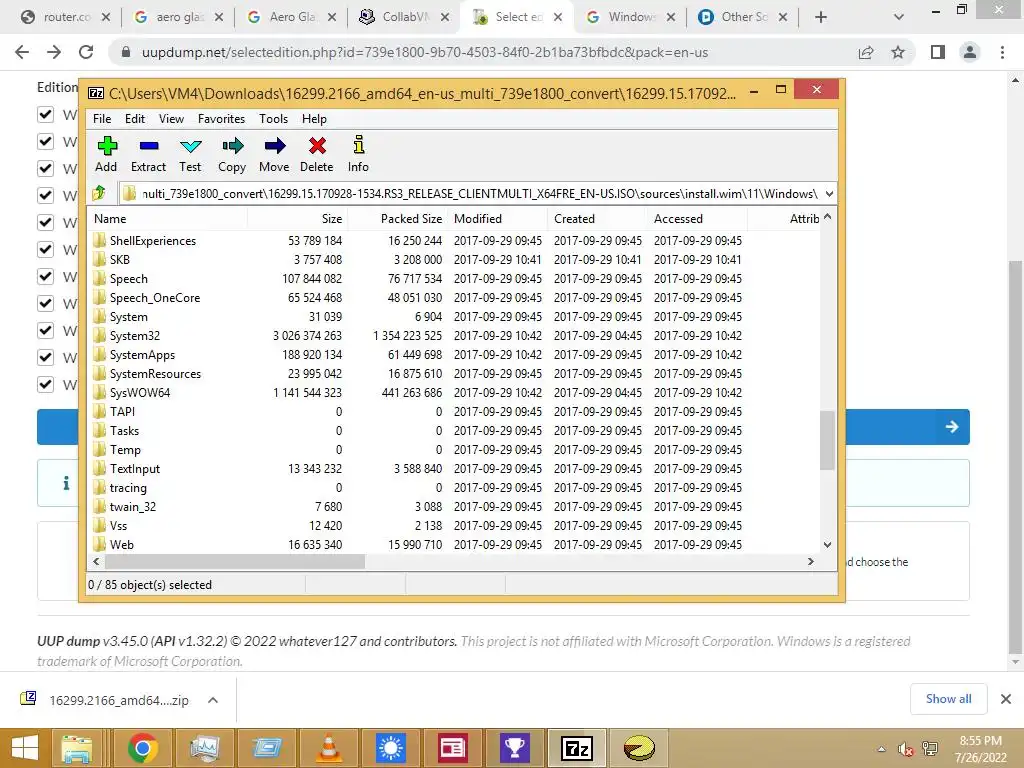Open the Chrome tab search dropdown
Image resolution: width=1024 pixels, height=768 pixels.
899,17
